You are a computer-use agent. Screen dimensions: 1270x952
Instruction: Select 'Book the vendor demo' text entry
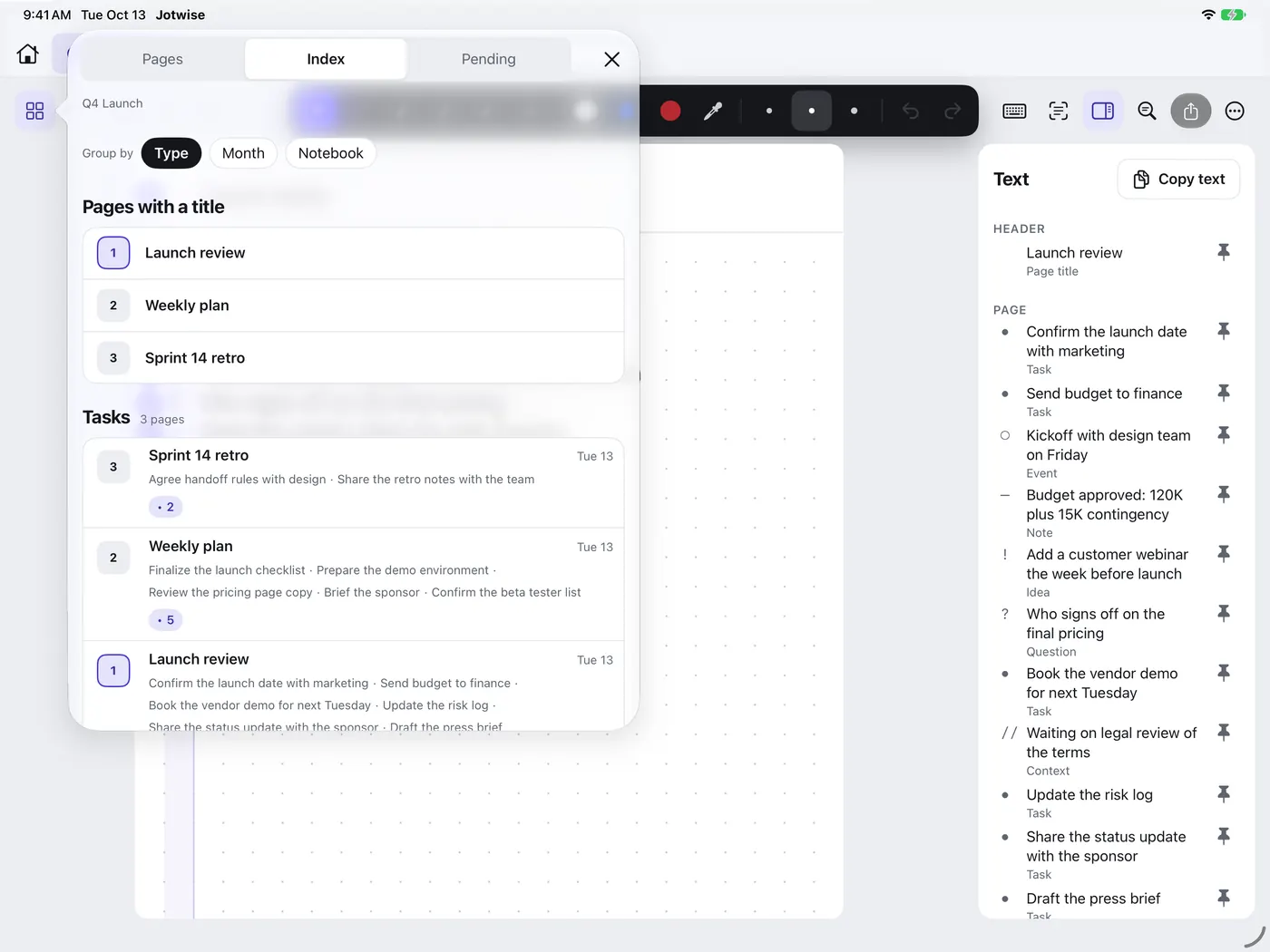pos(1101,683)
